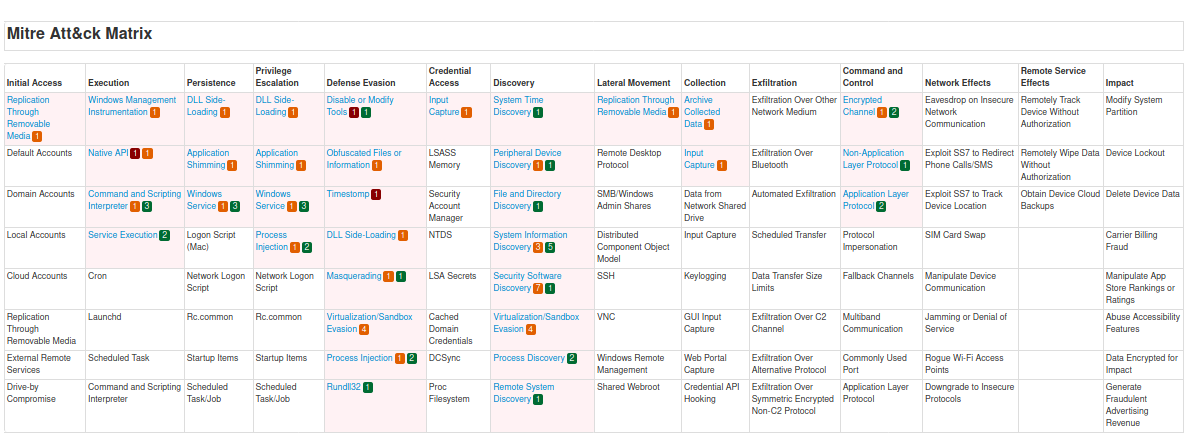Select the Security Account Manager cell
1194x439 pixels.
[458, 207]
